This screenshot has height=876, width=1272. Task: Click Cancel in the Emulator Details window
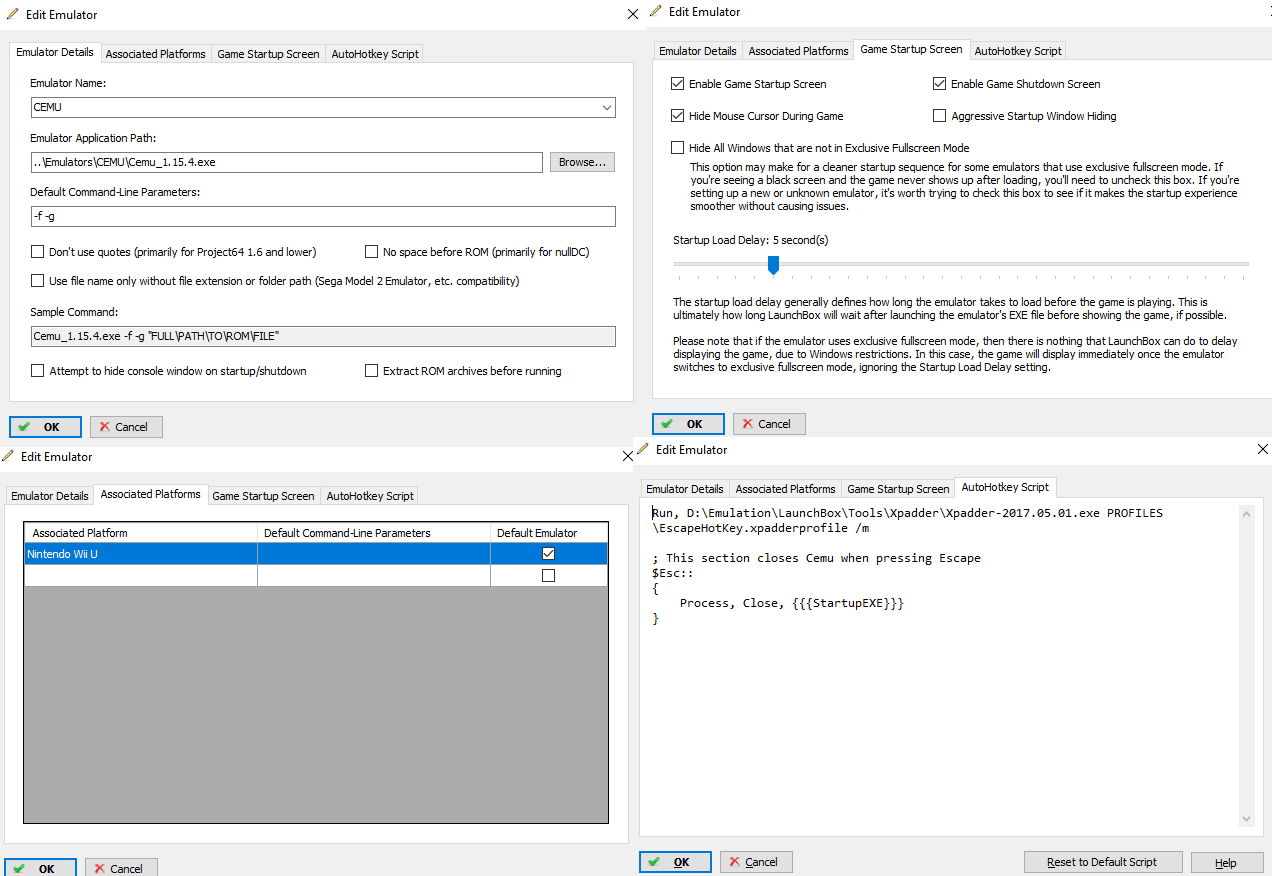click(x=126, y=427)
